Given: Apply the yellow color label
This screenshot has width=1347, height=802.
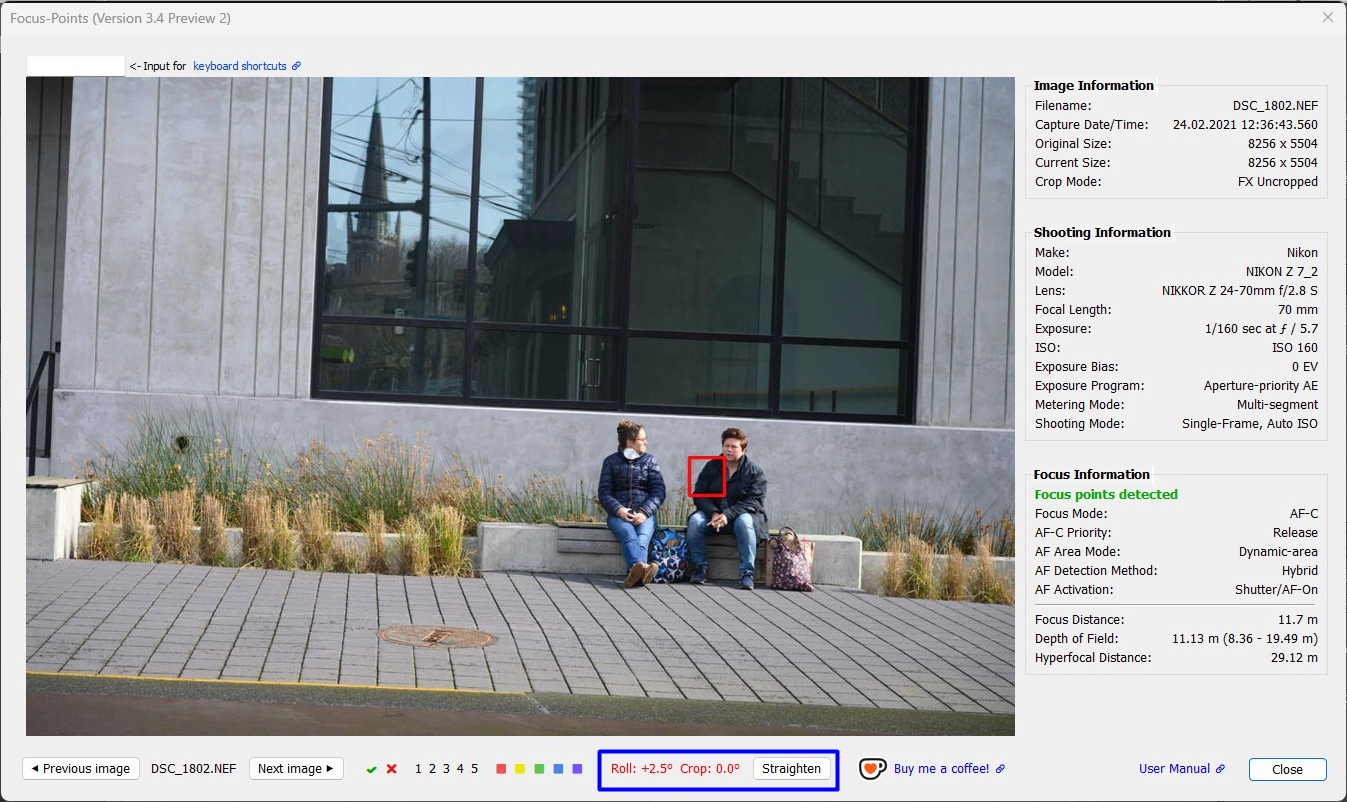Looking at the screenshot, I should 520,769.
